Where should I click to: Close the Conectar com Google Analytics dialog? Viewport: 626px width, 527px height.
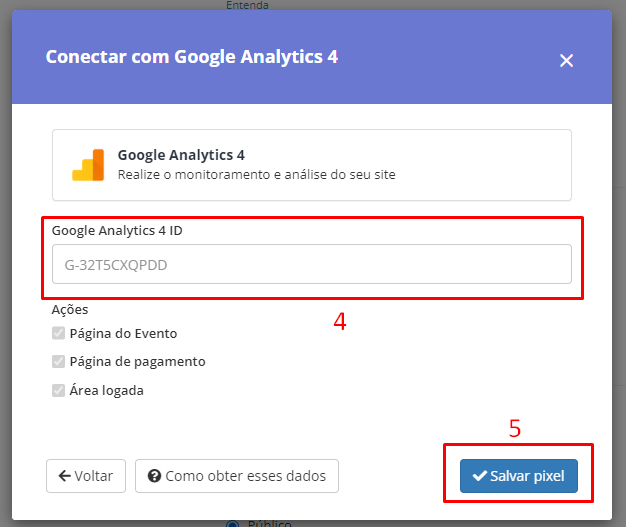[566, 61]
